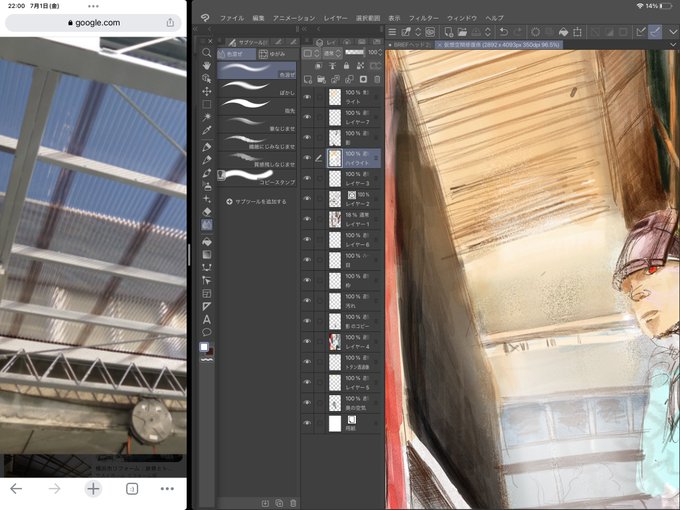680x510 pixels.
Task: Click the Fill icon in command bar
Action: (x=563, y=32)
